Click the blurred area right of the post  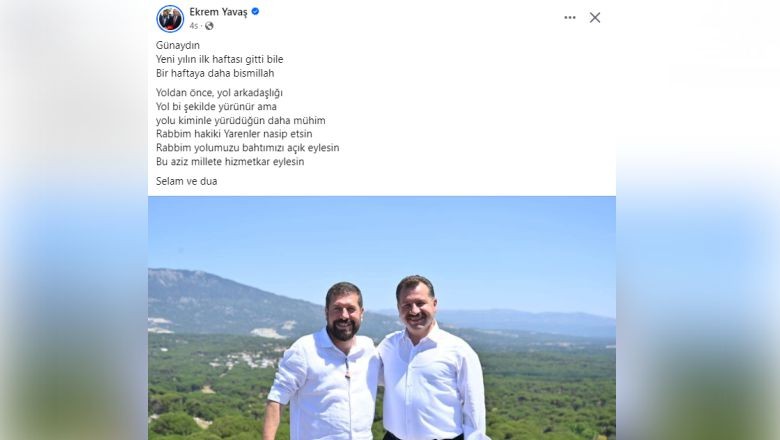(x=698, y=220)
